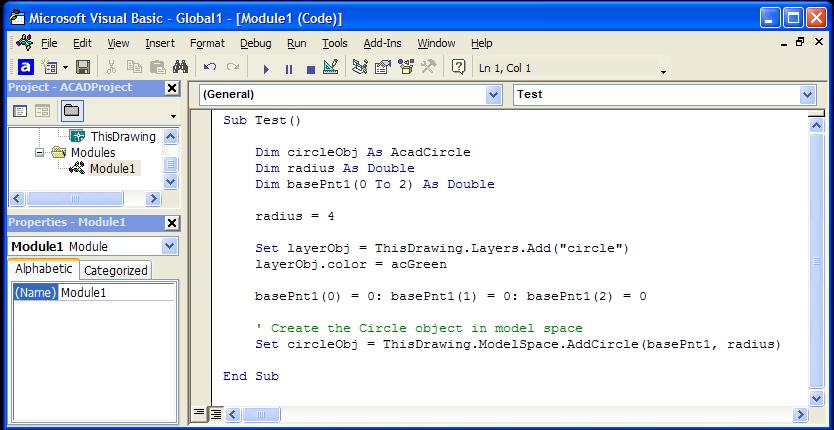834x430 pixels.
Task: Open Project Explorer toolbar icon
Action: coord(360,68)
